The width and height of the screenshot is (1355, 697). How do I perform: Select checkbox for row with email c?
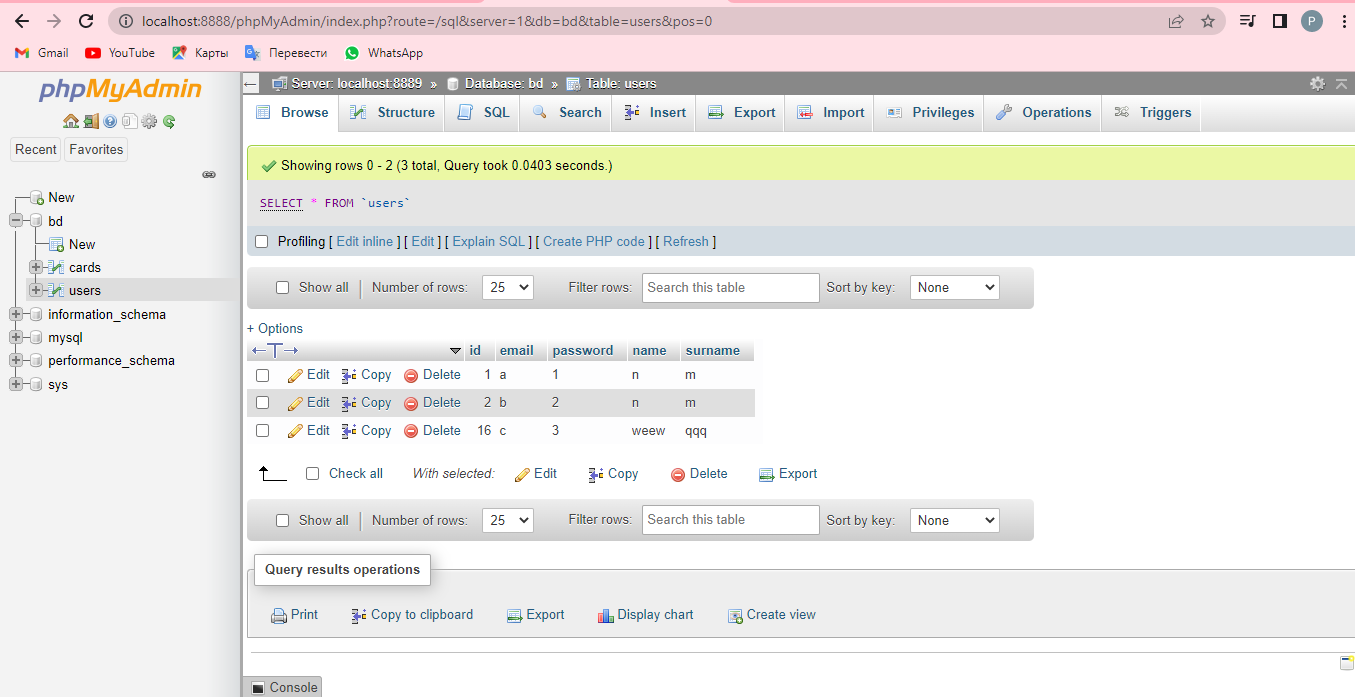coord(262,431)
